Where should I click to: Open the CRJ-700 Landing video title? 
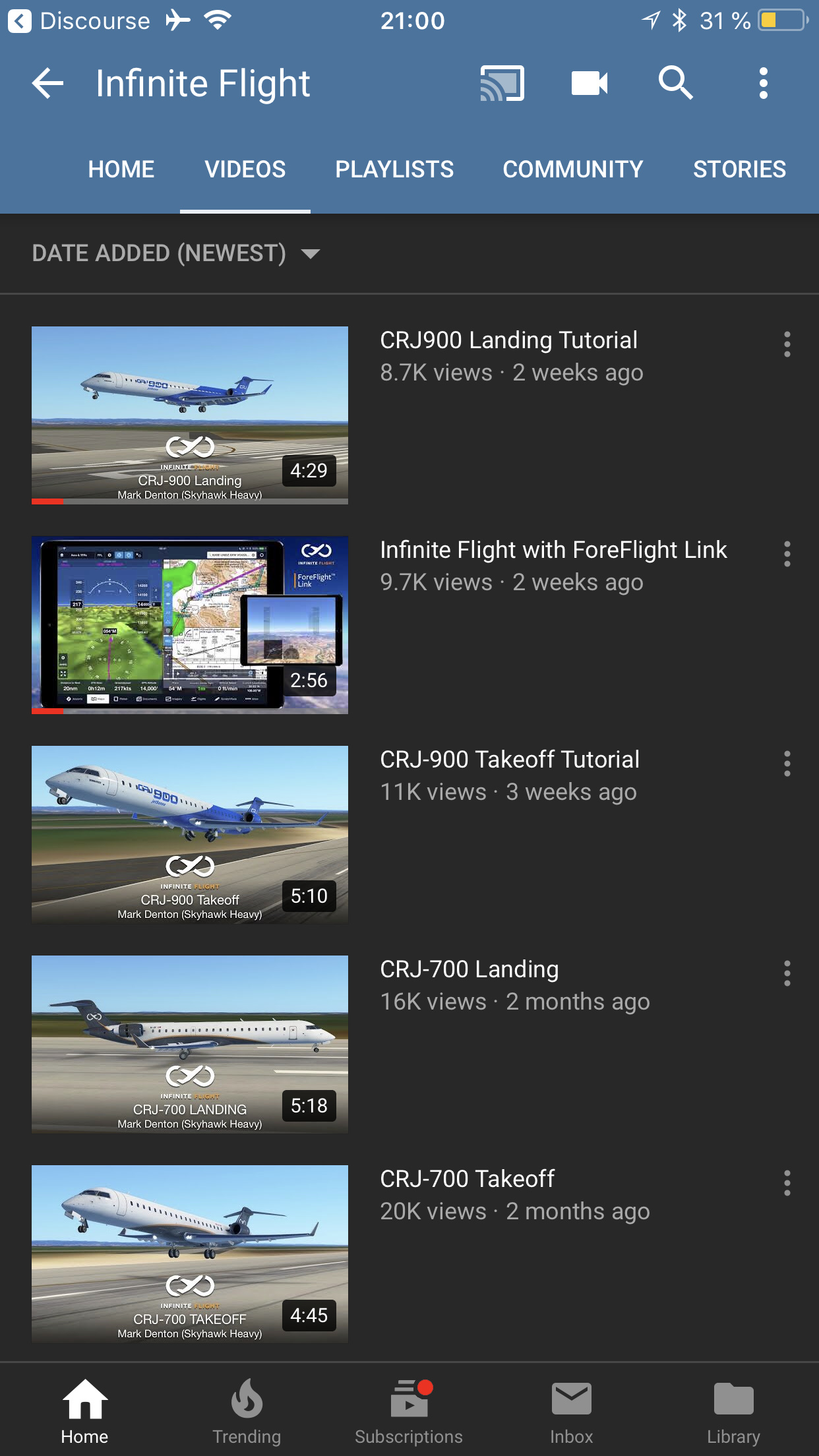pyautogui.click(x=470, y=969)
